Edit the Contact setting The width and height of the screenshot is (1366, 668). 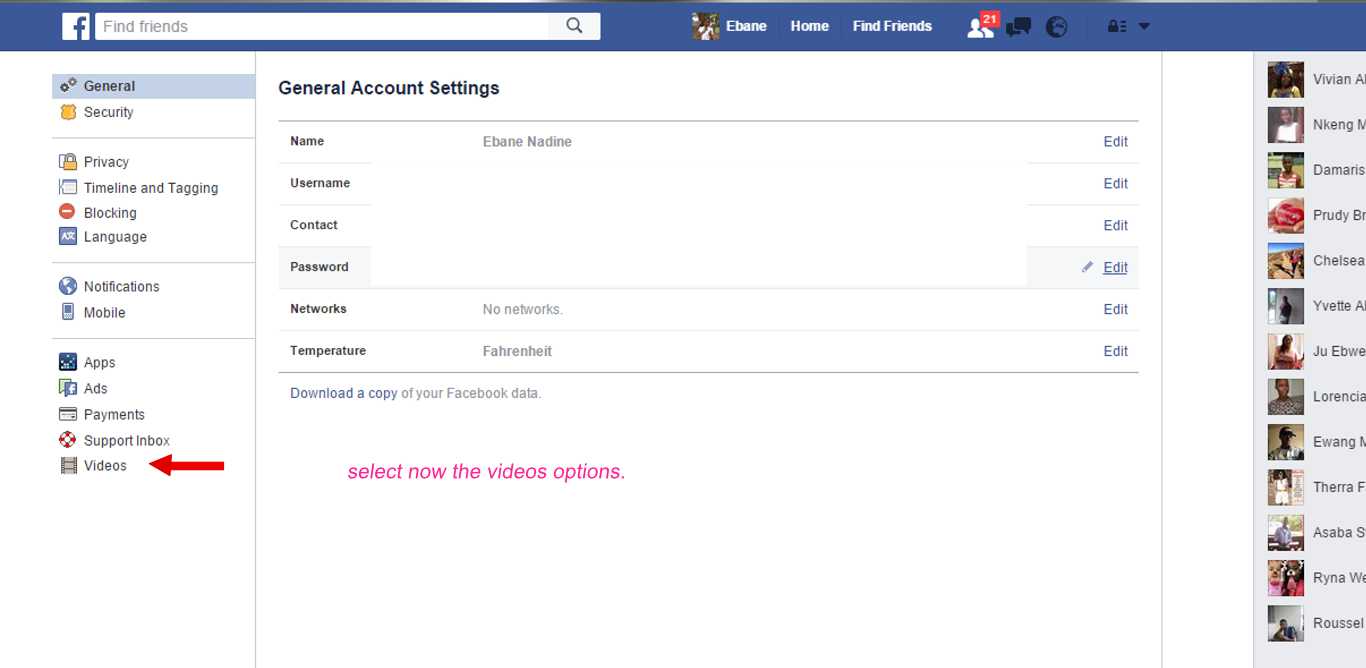[x=1115, y=226]
